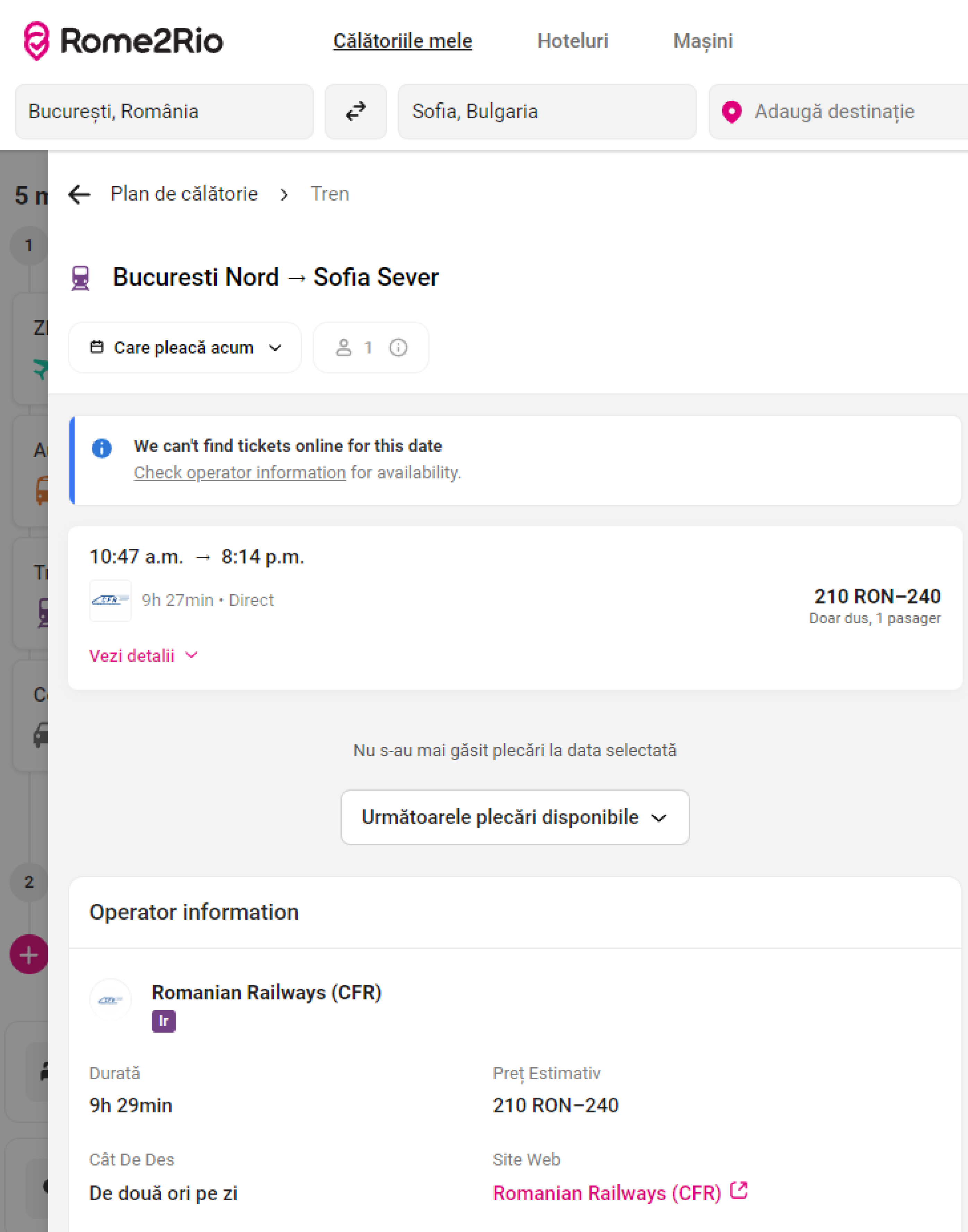Open the Care pleacă acum date dropdown
Image resolution: width=968 pixels, height=1232 pixels.
[x=185, y=347]
